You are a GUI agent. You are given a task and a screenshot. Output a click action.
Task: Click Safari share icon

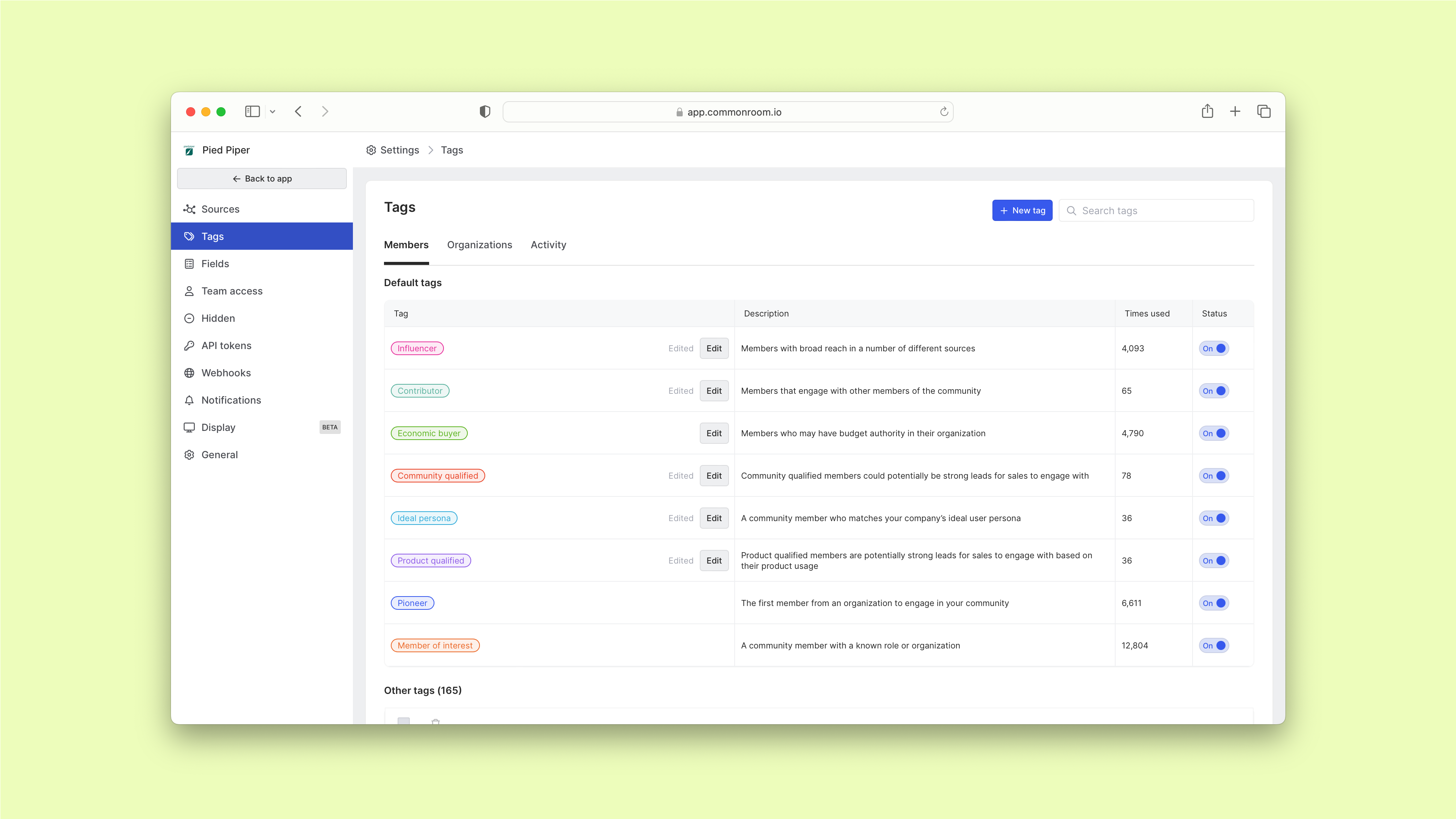(x=1207, y=111)
